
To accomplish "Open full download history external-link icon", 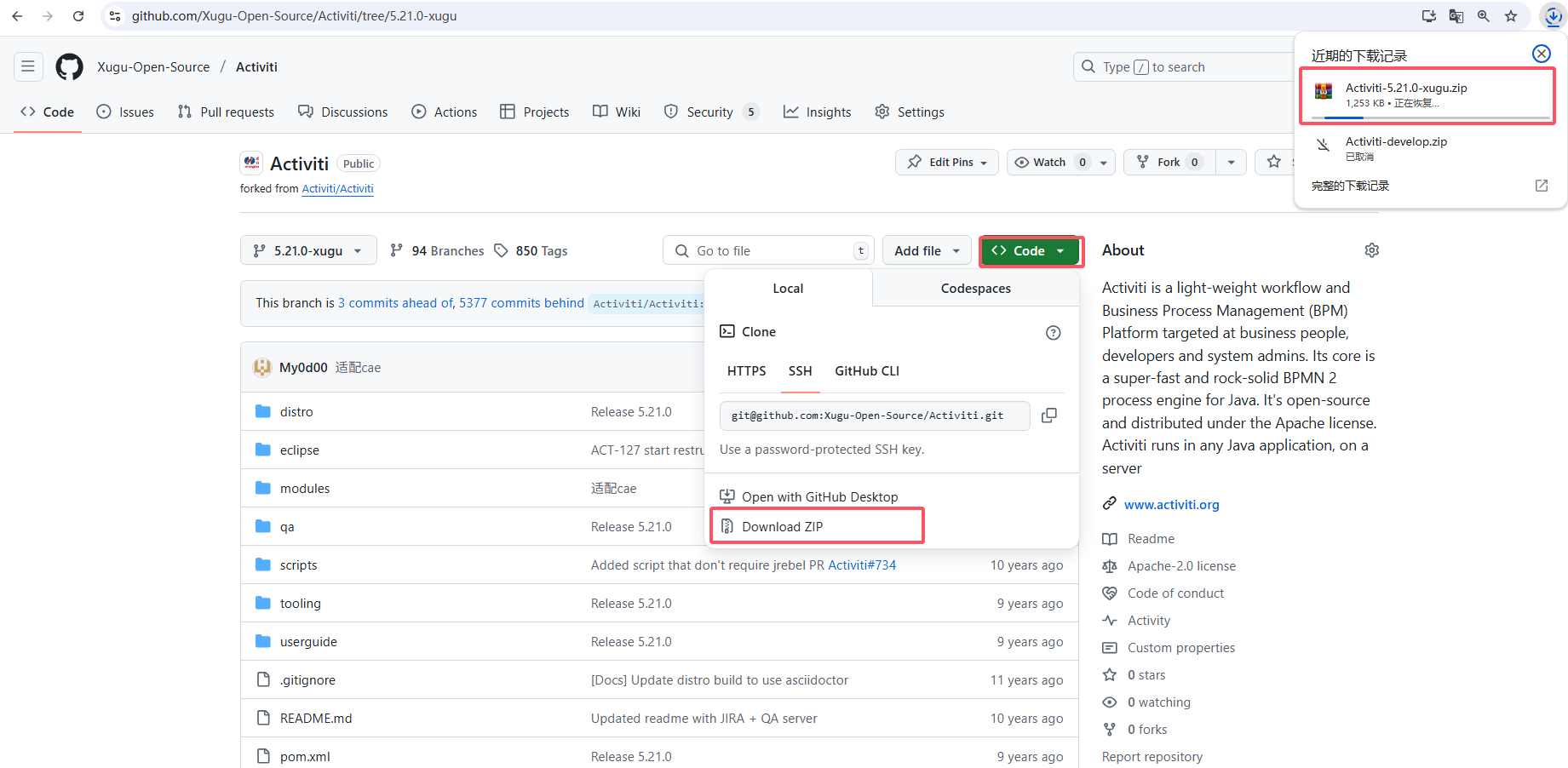I will [x=1541, y=186].
